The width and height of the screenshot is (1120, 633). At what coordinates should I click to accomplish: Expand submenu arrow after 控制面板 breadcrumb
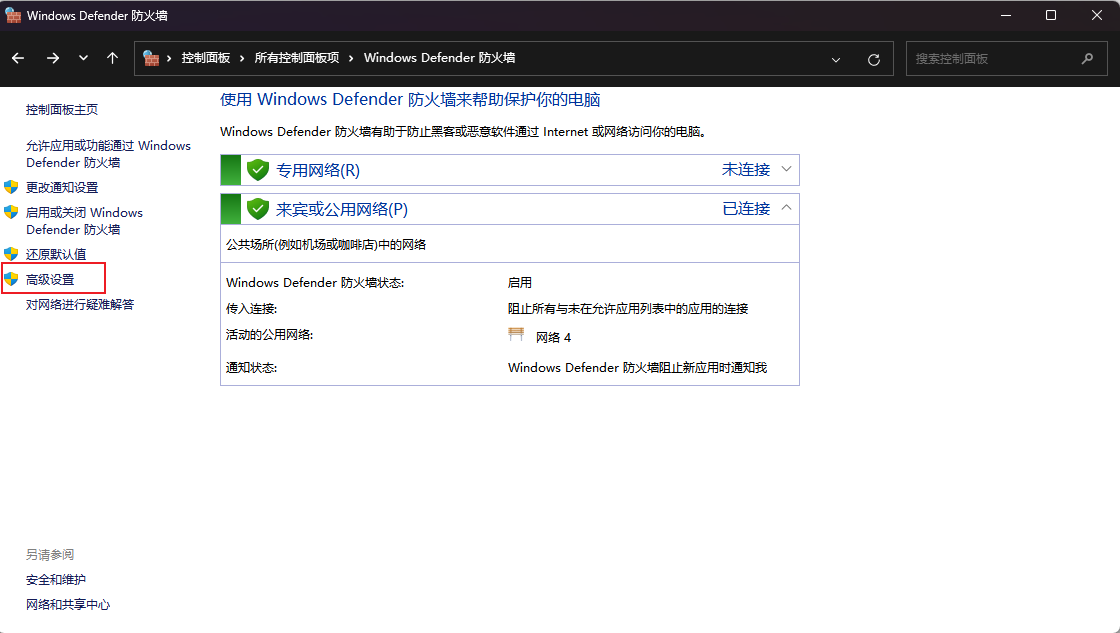pos(242,59)
